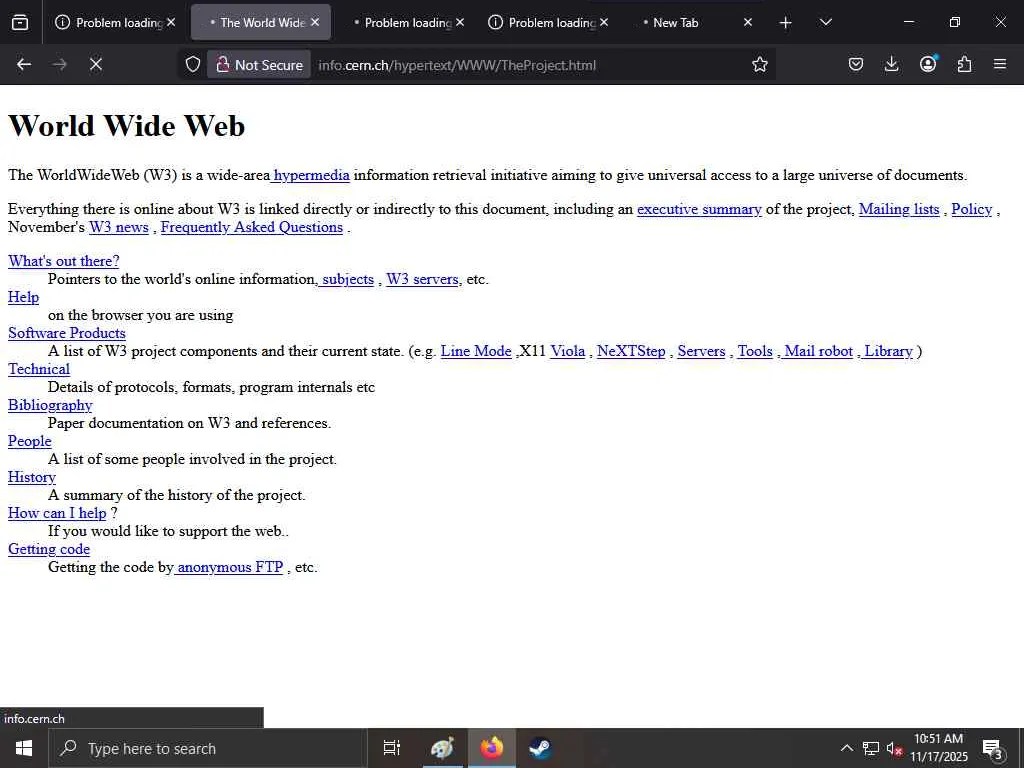Screen dimensions: 1024x768
Task: Open the W3 servers link
Action: 422,279
